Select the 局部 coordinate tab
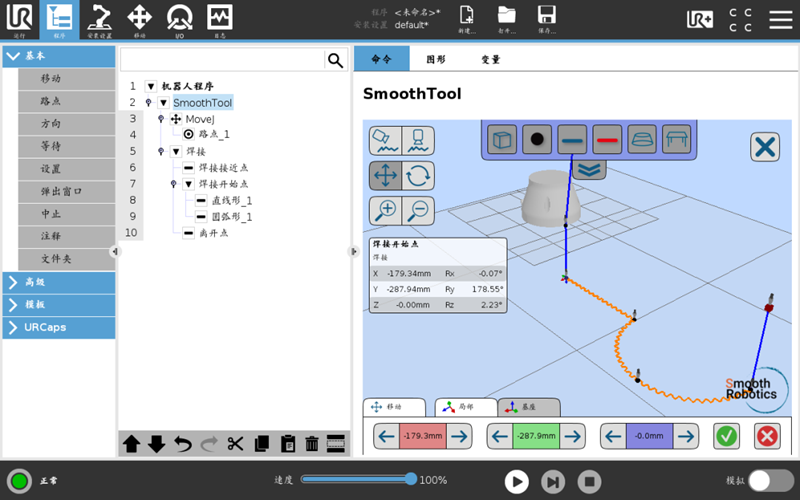Image resolution: width=800 pixels, height=500 pixels. click(x=466, y=407)
